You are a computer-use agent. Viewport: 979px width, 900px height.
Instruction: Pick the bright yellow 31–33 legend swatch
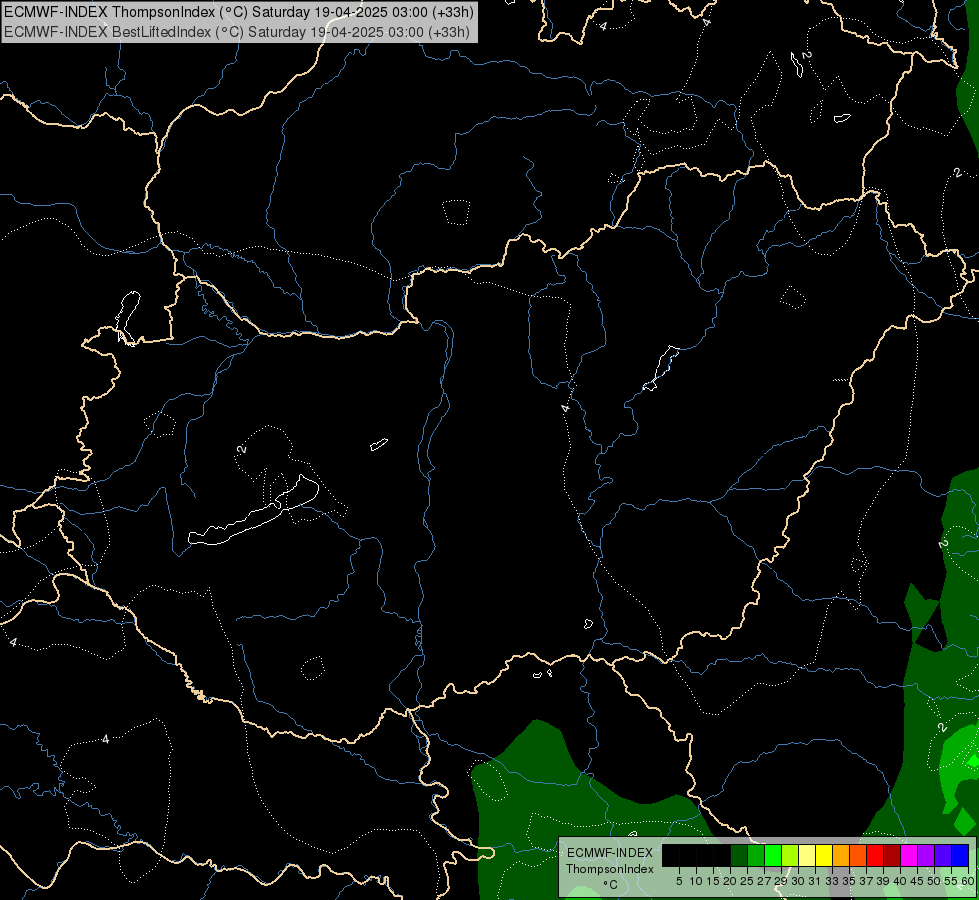tap(824, 855)
